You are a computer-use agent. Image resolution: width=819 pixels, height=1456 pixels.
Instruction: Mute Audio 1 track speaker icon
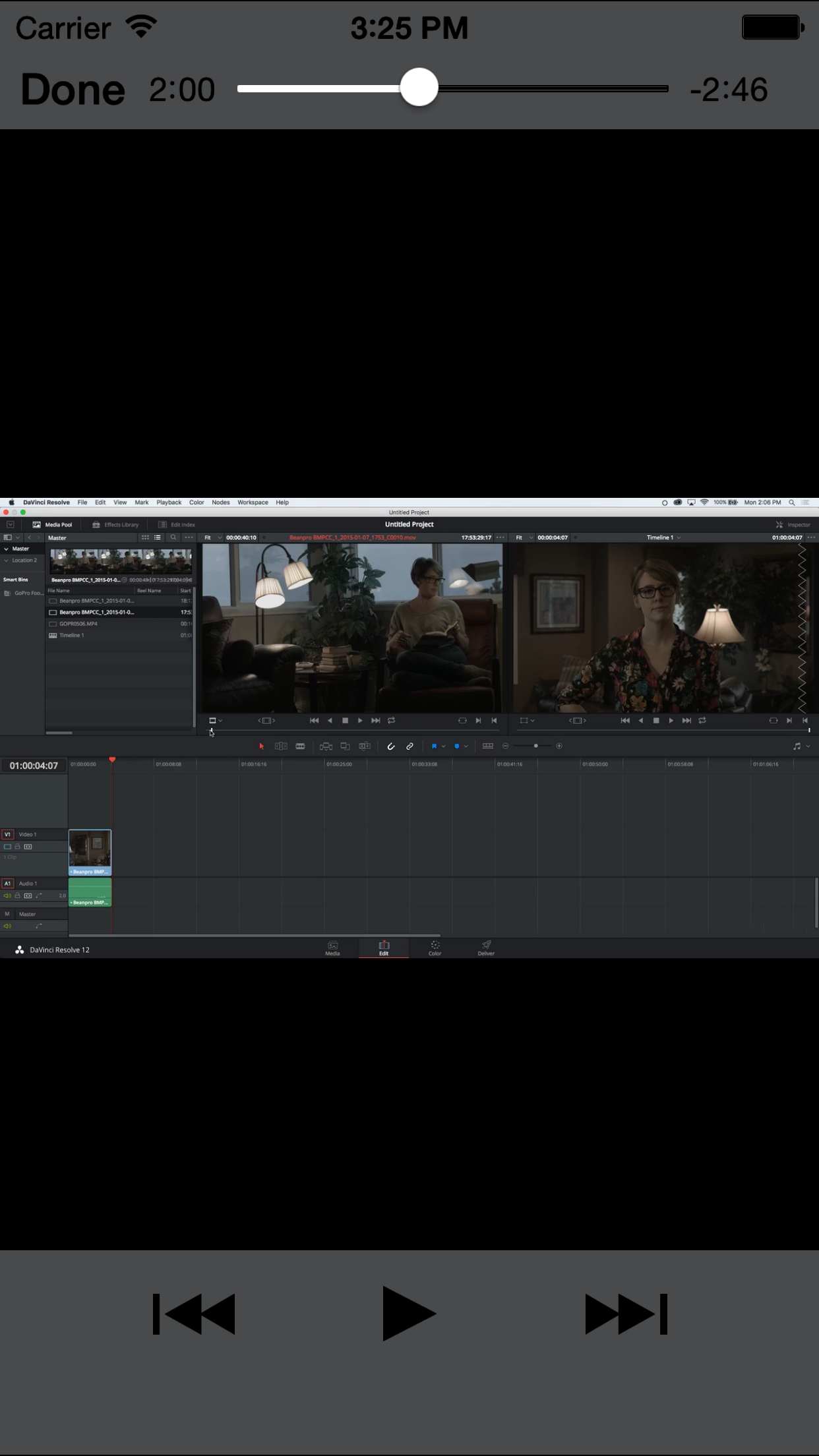[x=7, y=895]
